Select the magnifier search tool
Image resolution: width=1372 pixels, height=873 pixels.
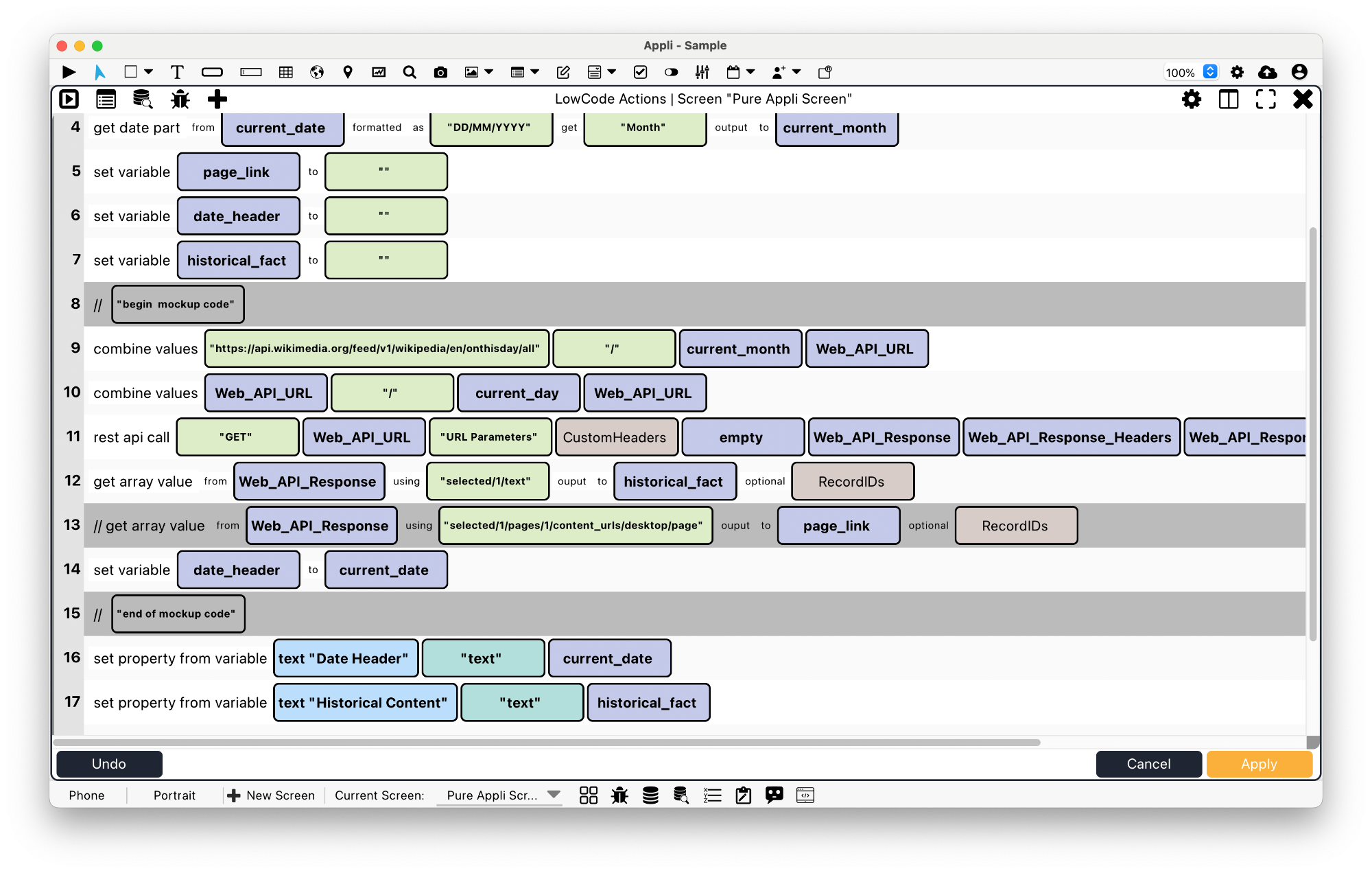point(410,72)
